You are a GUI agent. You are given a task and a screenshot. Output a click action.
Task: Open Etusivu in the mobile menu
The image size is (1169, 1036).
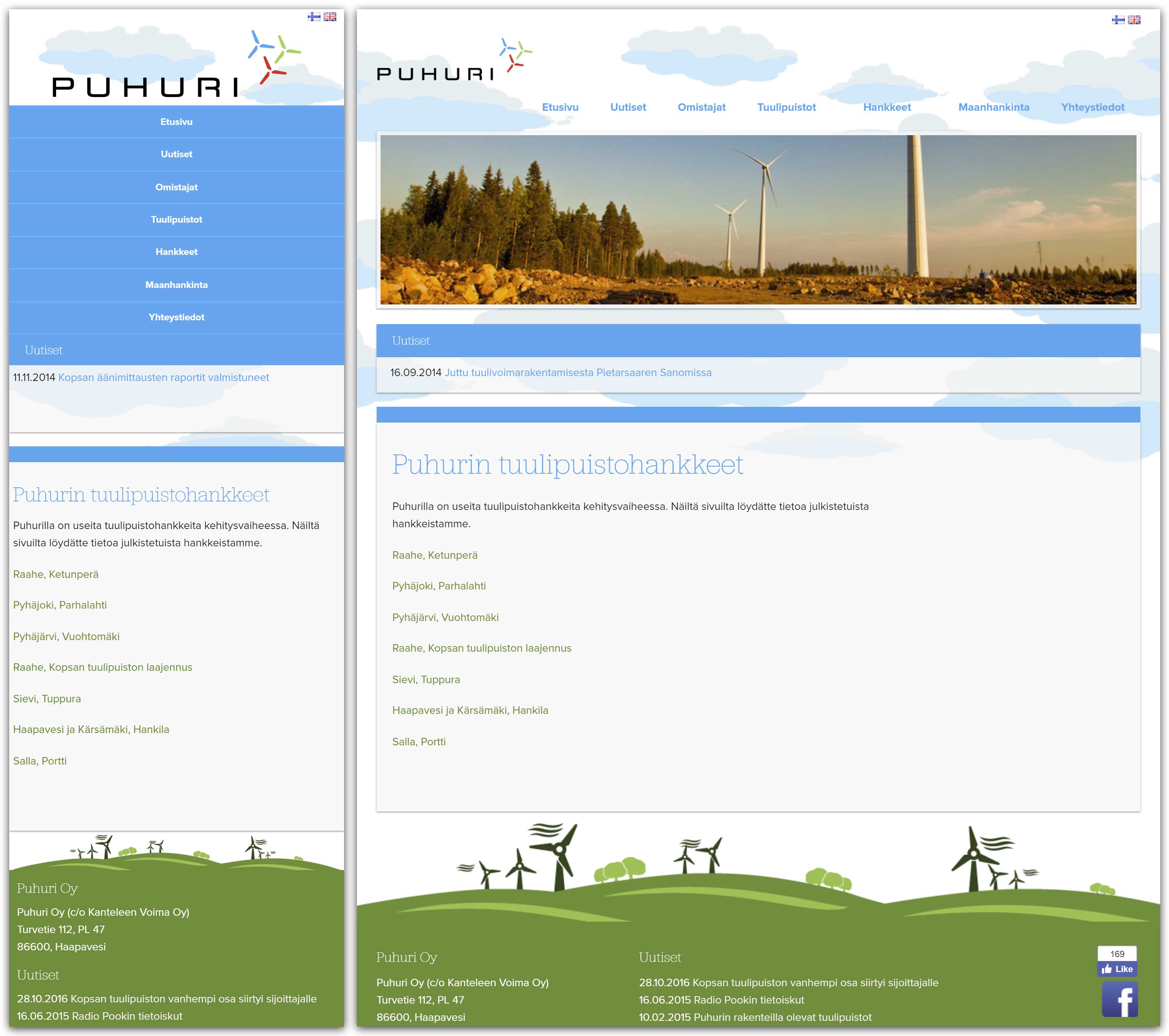coord(177,122)
